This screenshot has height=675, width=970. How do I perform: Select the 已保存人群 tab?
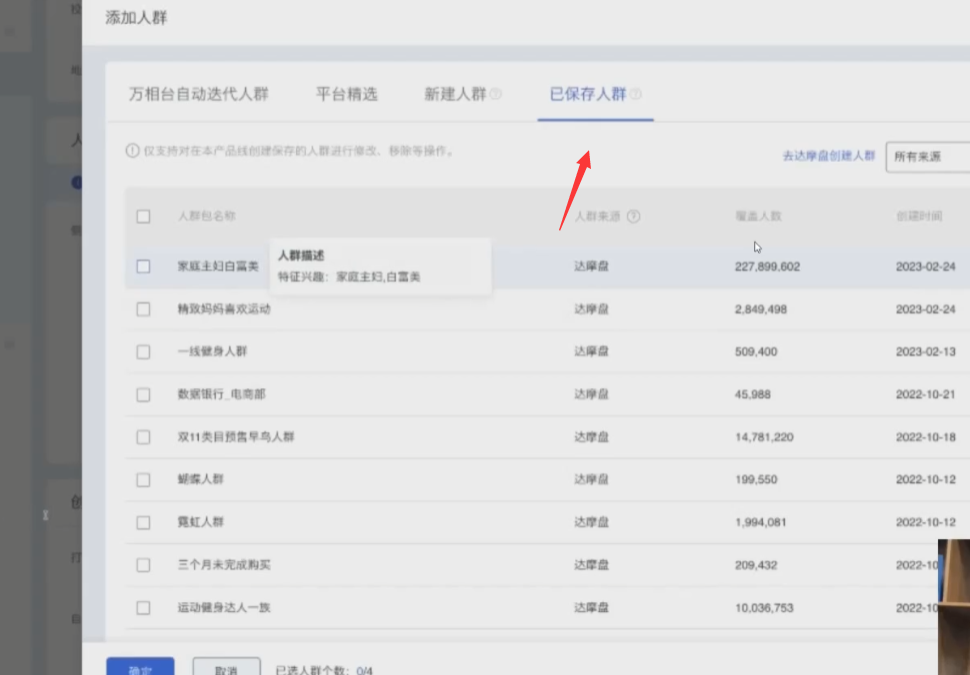pos(588,95)
